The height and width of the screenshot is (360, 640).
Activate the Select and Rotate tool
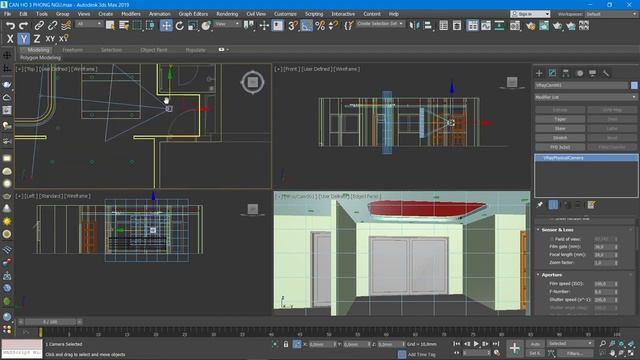pos(180,26)
